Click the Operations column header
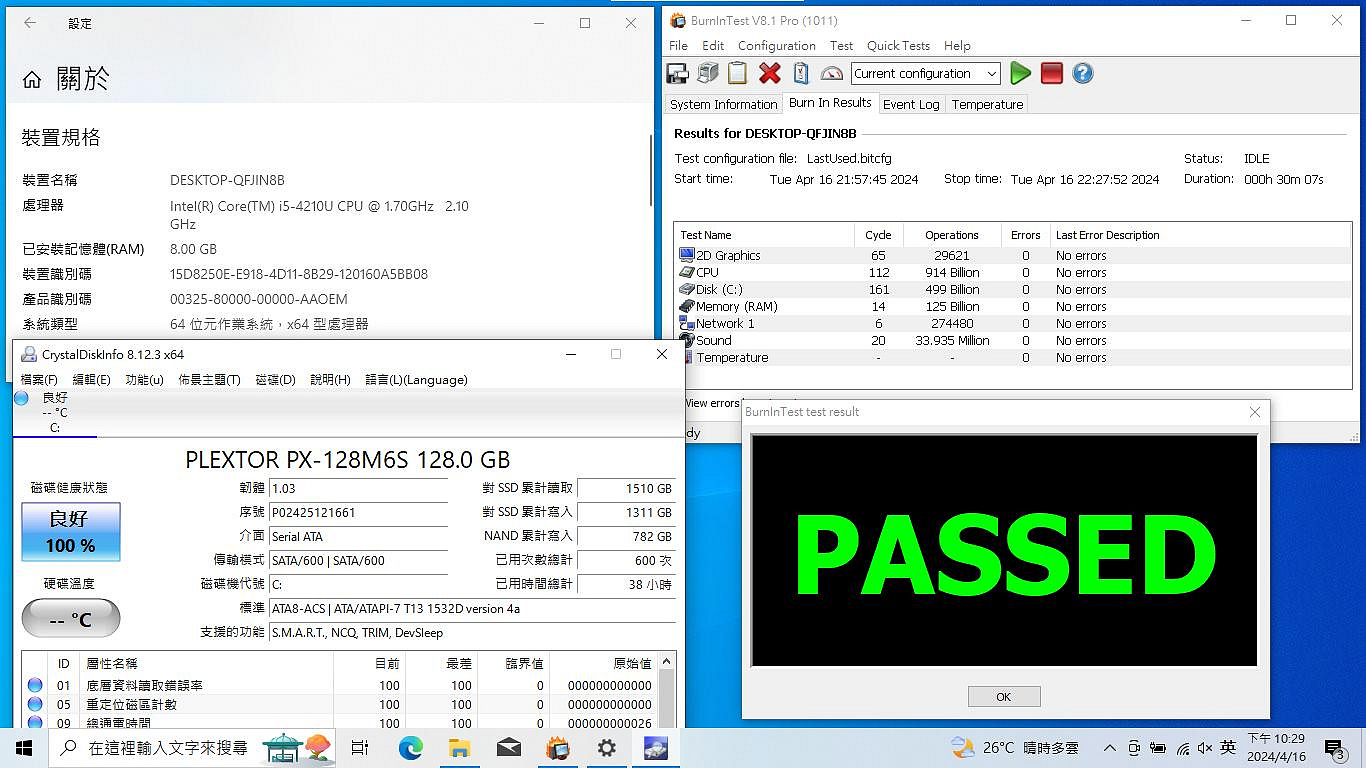Image resolution: width=1366 pixels, height=768 pixels. pos(952,235)
